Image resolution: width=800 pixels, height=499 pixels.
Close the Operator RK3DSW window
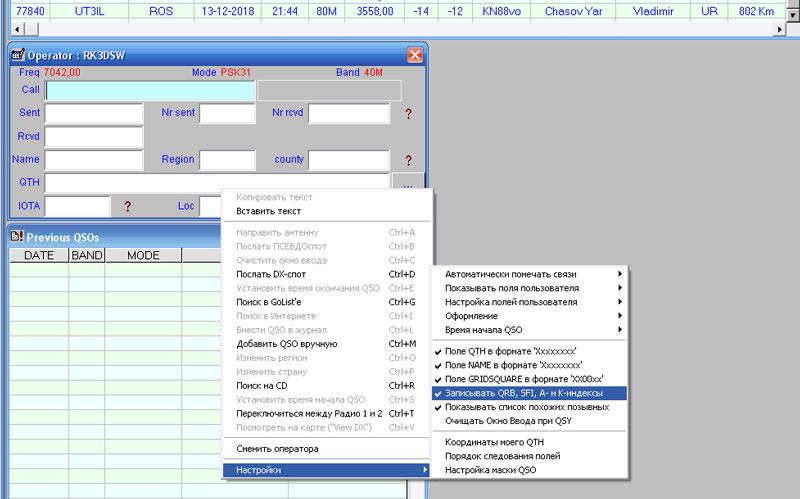(x=415, y=56)
